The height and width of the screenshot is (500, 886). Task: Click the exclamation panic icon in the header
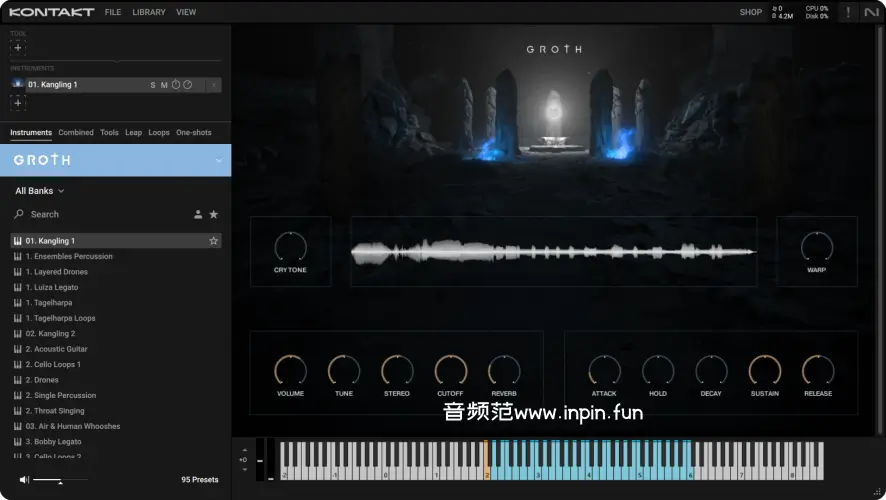coord(848,12)
